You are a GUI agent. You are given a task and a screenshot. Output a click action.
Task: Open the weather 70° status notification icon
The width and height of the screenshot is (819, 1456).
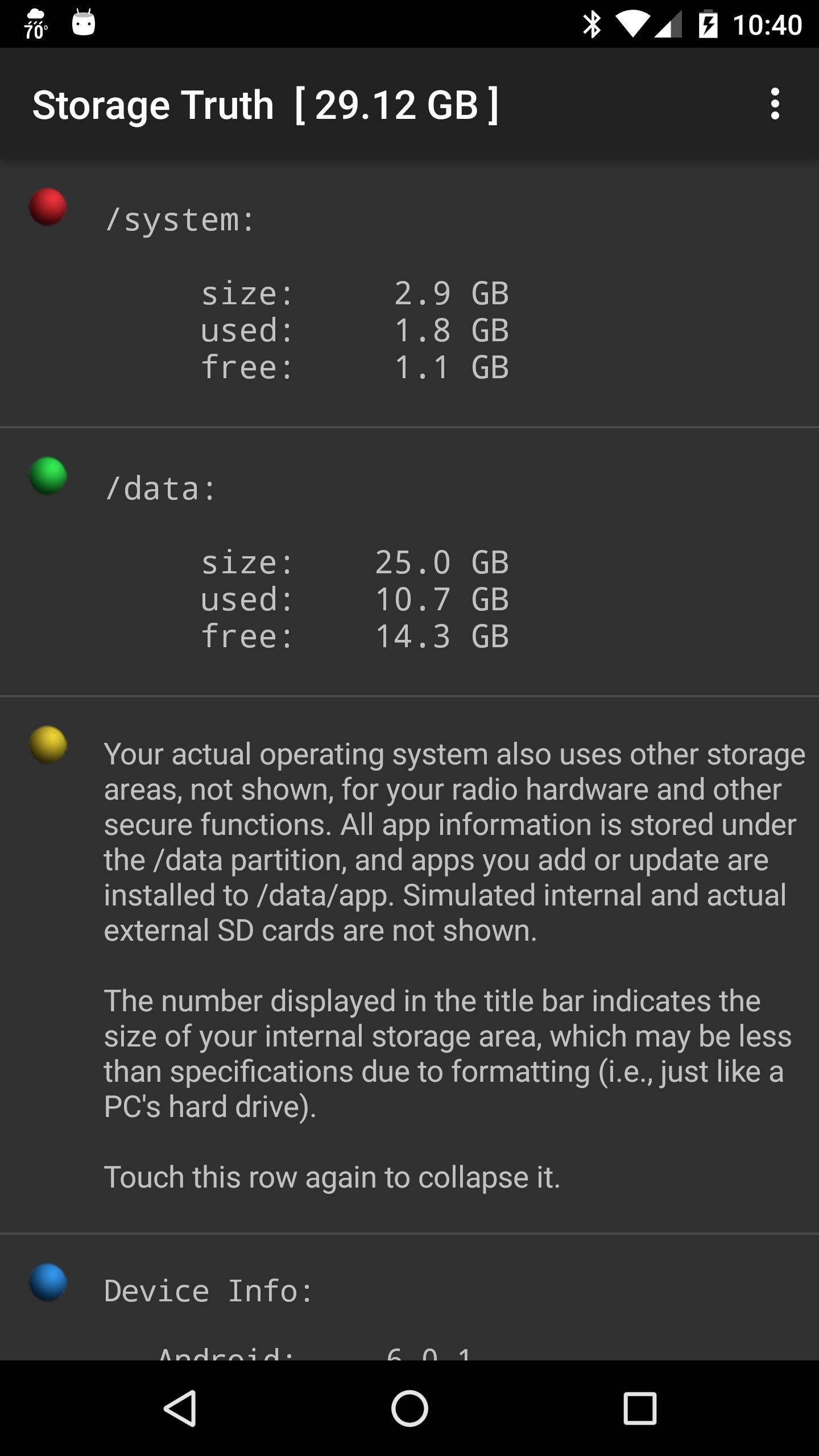[35, 24]
